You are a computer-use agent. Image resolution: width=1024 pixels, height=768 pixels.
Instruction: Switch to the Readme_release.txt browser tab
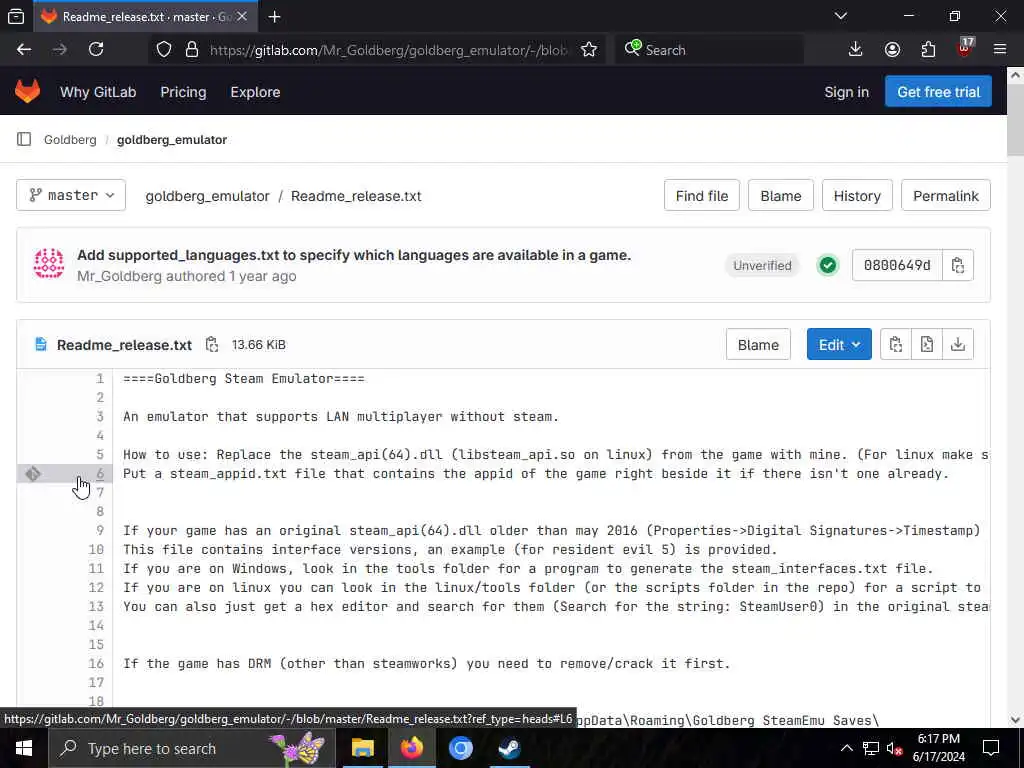(x=145, y=17)
